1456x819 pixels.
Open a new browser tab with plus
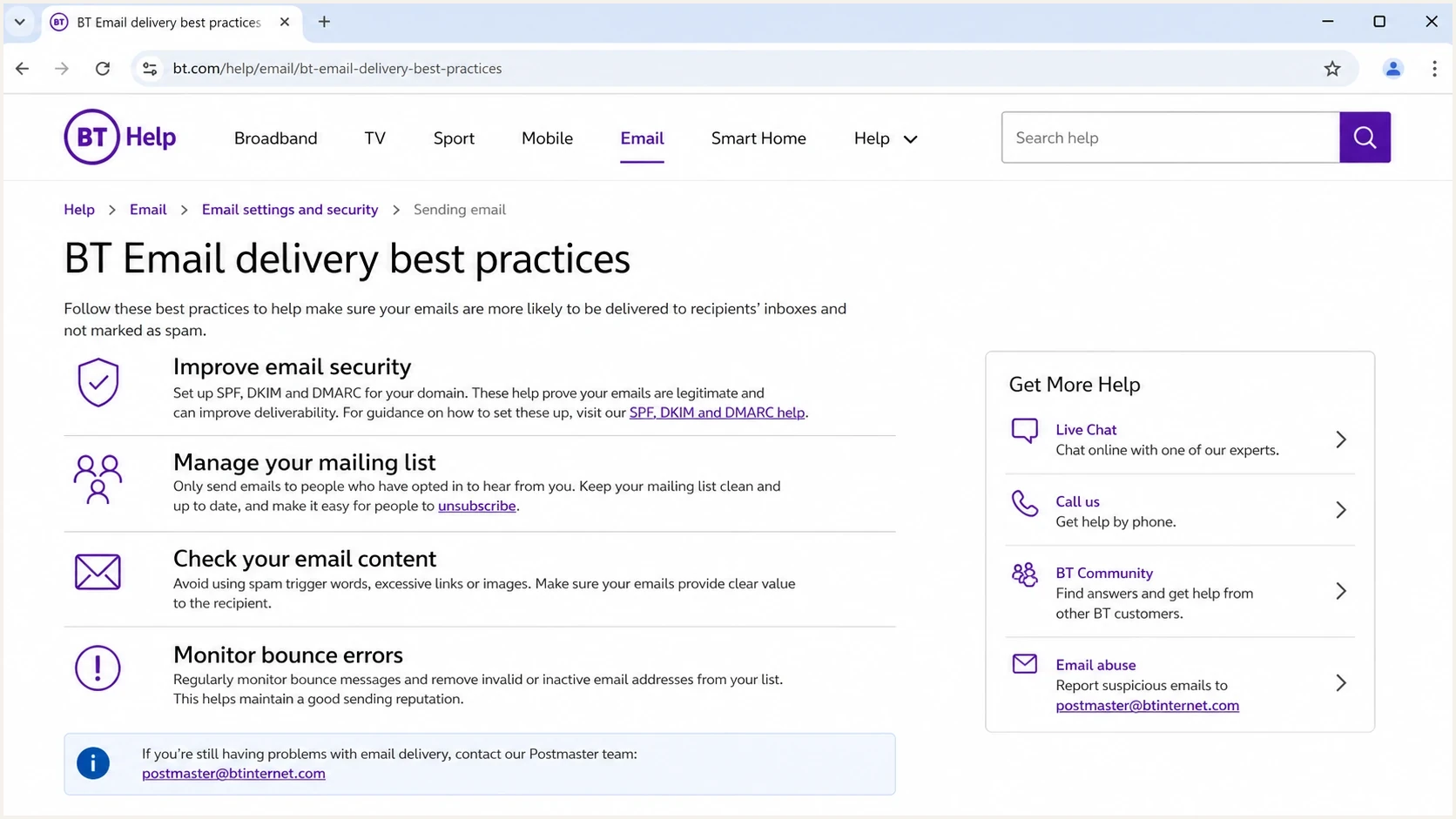324,22
